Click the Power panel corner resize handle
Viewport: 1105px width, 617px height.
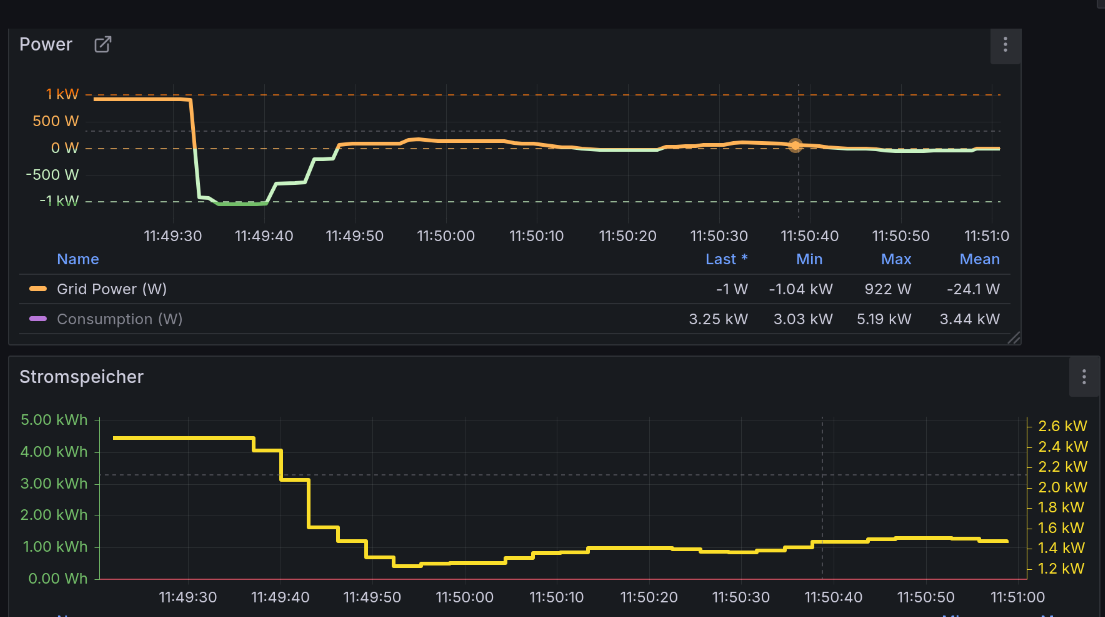(1013, 337)
